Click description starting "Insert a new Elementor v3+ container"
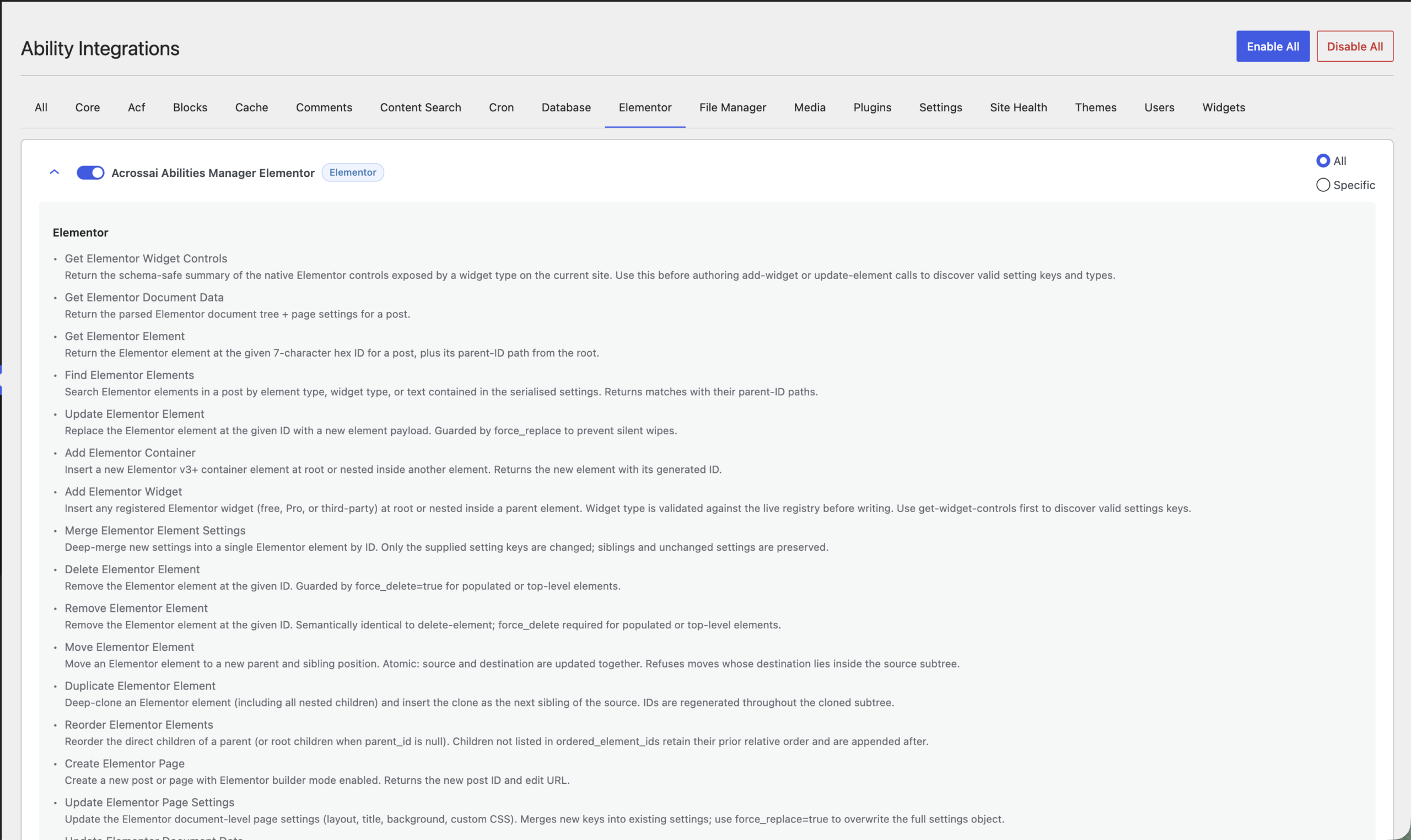Viewport: 1411px width, 840px height. coord(393,470)
